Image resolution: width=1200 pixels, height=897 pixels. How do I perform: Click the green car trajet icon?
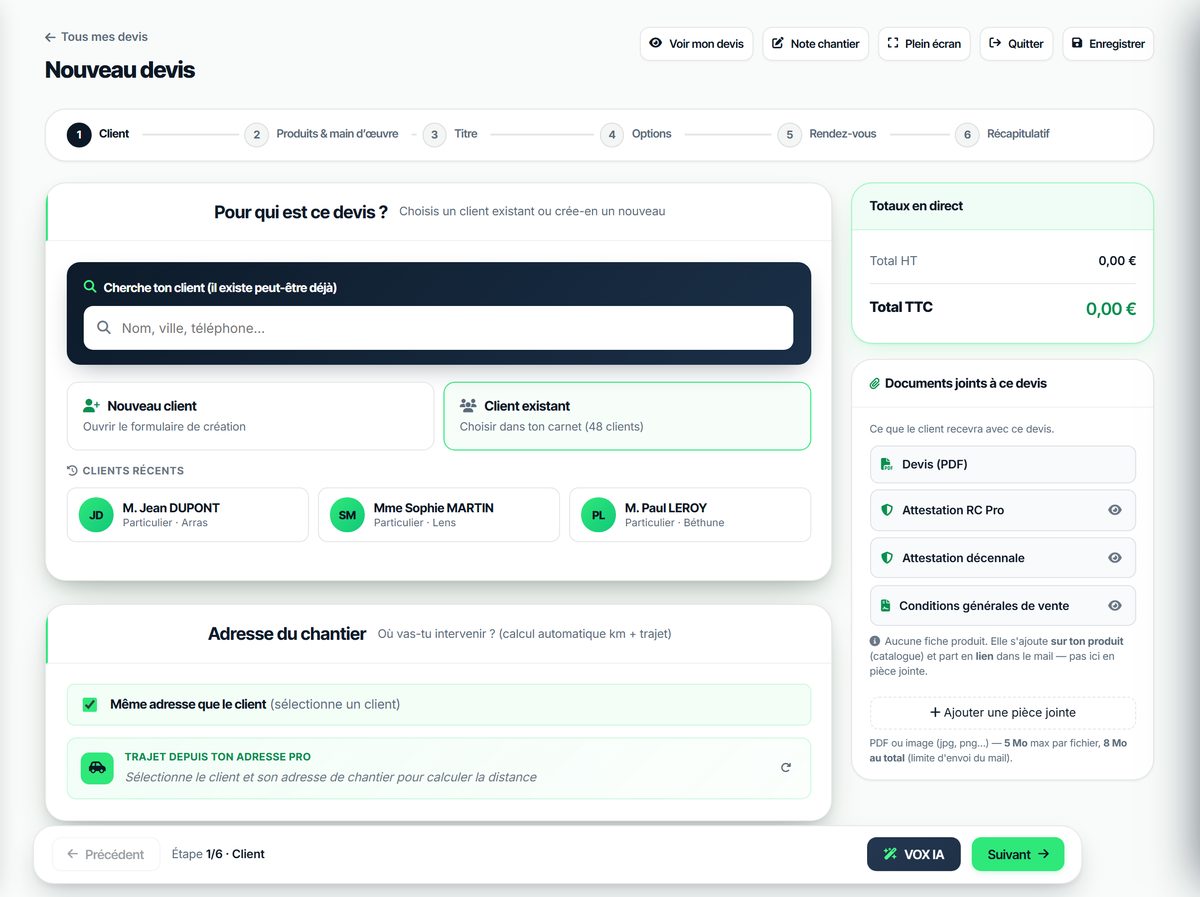click(x=97, y=768)
